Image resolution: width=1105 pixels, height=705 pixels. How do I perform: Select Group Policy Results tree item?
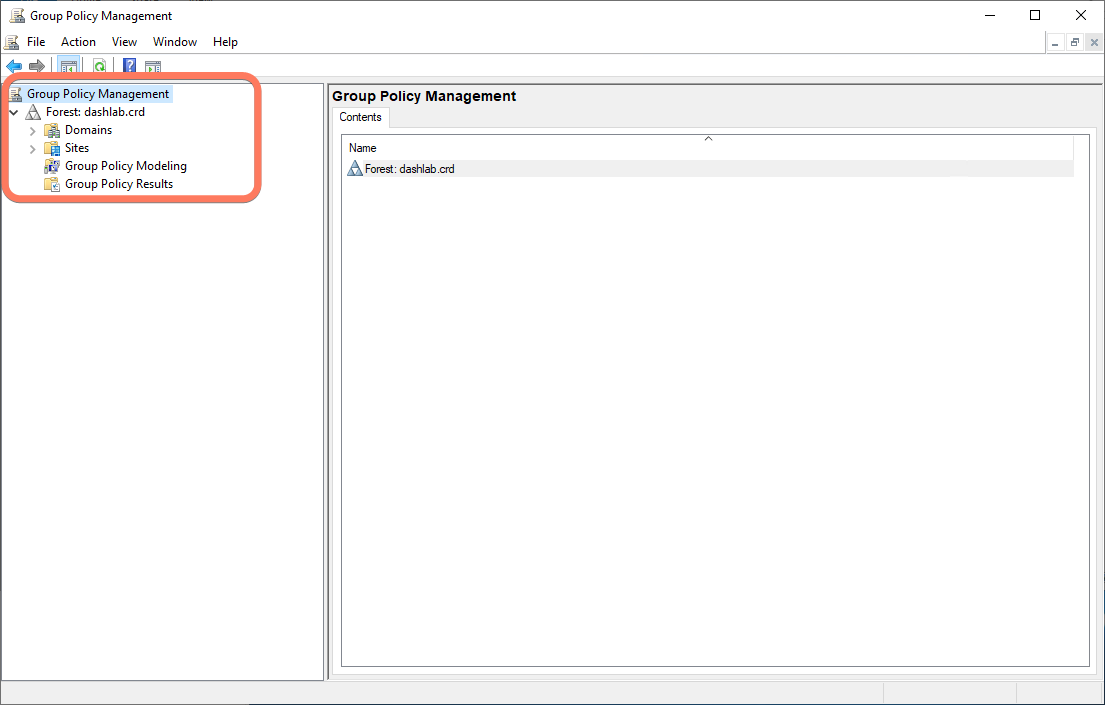tap(118, 184)
